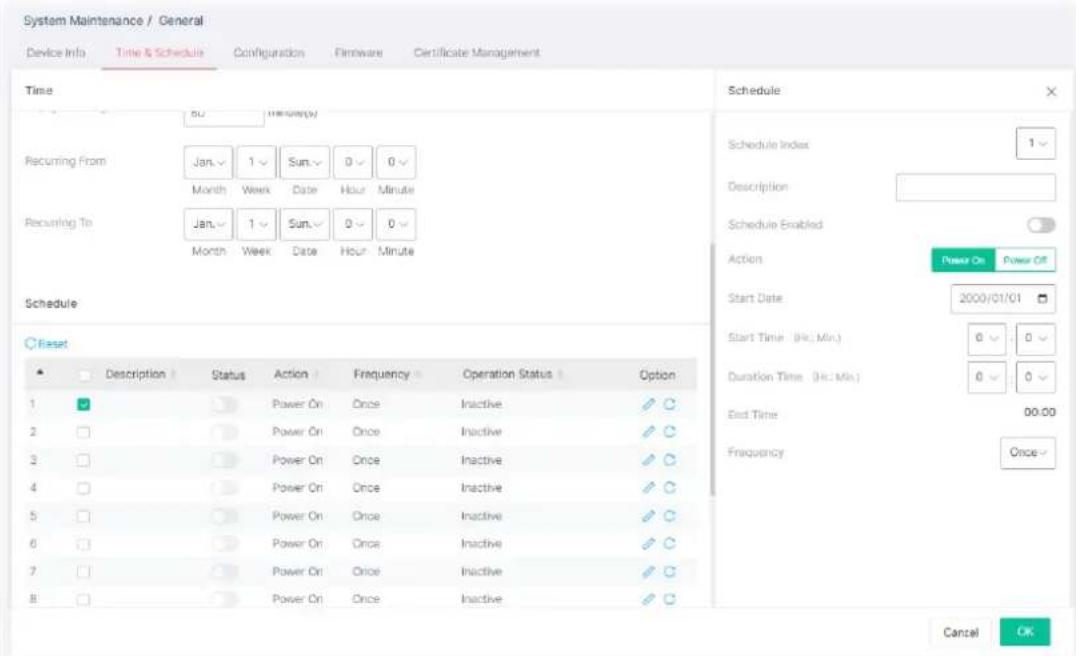Uncheck the checkbox for schedule row 1
This screenshot has height=656, width=1076.
coord(83,404)
